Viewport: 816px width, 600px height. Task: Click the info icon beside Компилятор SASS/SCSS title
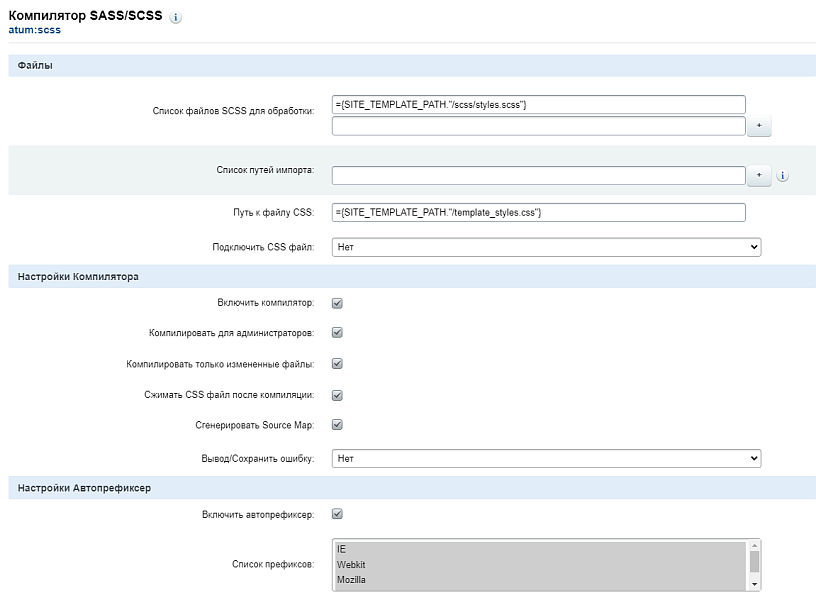[x=176, y=18]
